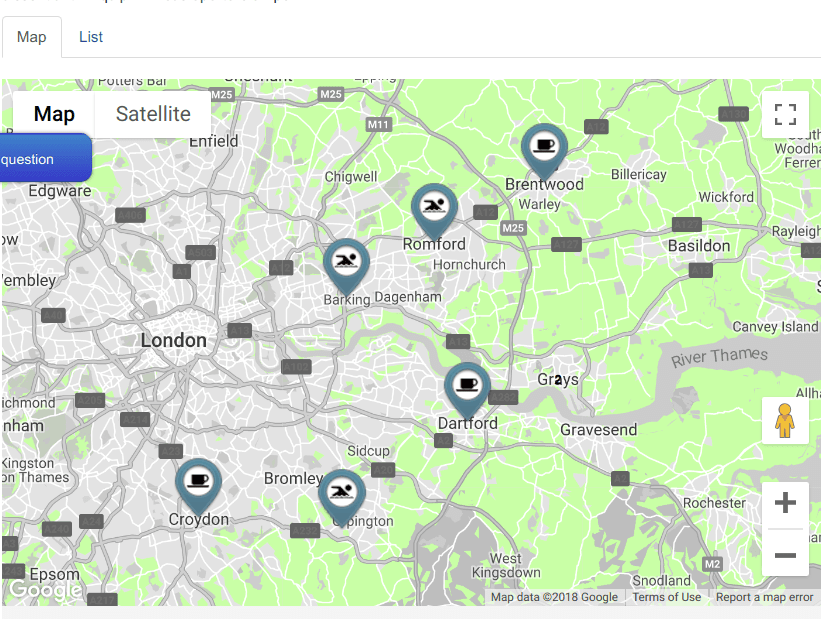Viewport: 827px width, 619px height.
Task: Click the Map data ©2018 Google text
Action: pos(554,597)
